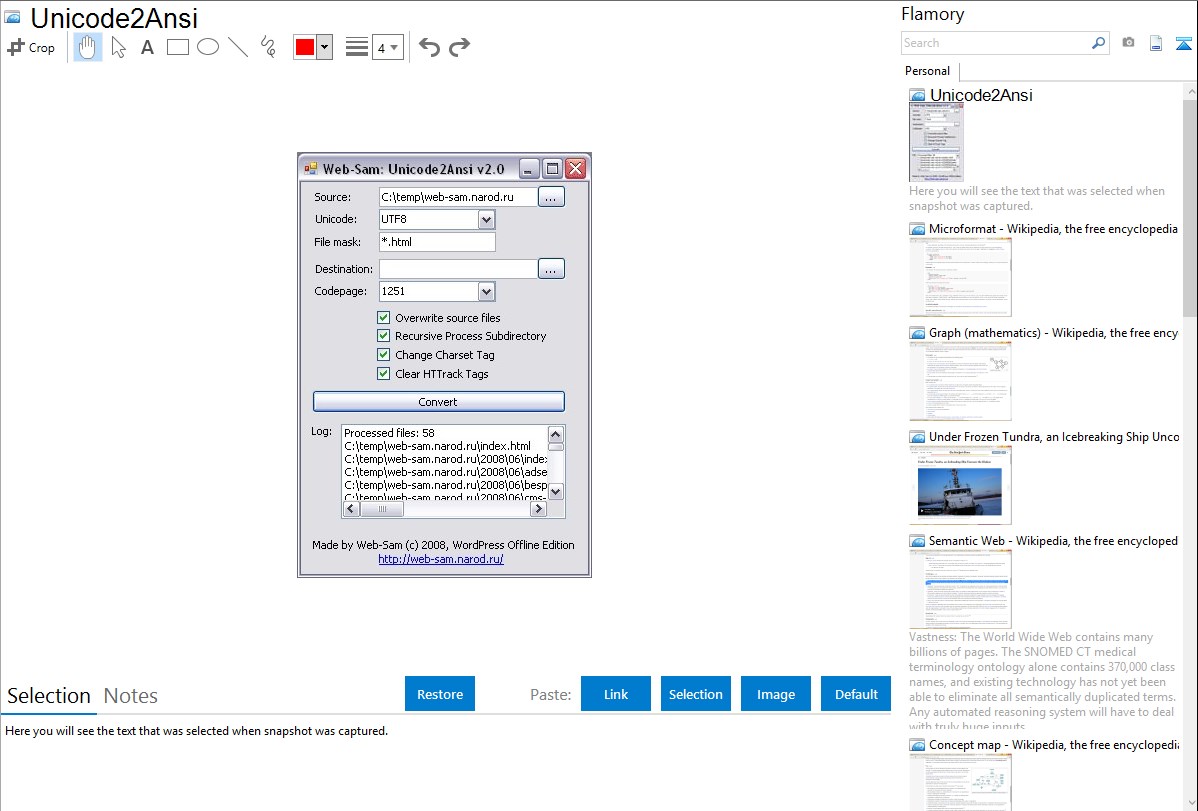Toggle the Overwrite source files checkbox
The width and height of the screenshot is (1198, 811).
point(383,318)
